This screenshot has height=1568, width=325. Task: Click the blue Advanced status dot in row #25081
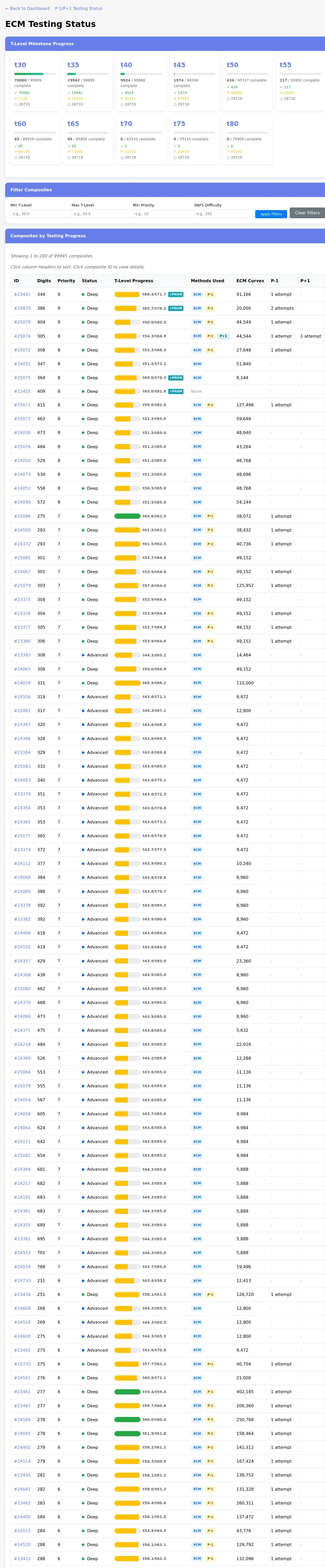click(x=83, y=711)
